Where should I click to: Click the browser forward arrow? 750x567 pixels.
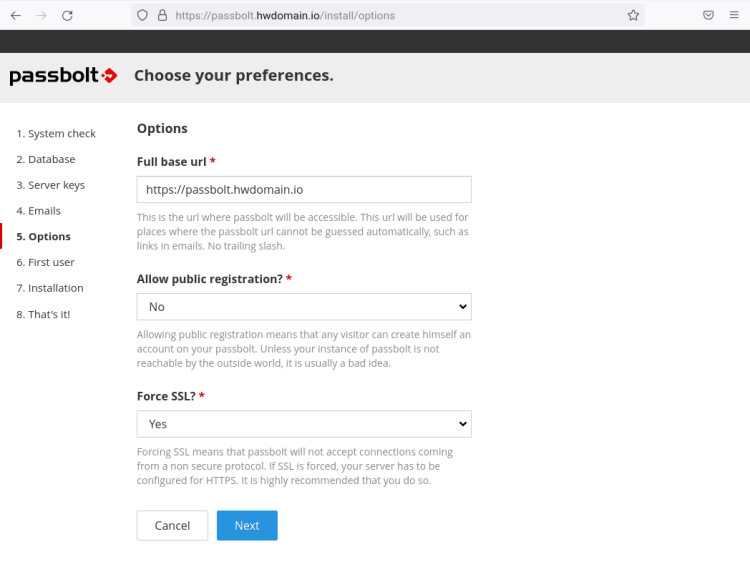click(42, 15)
